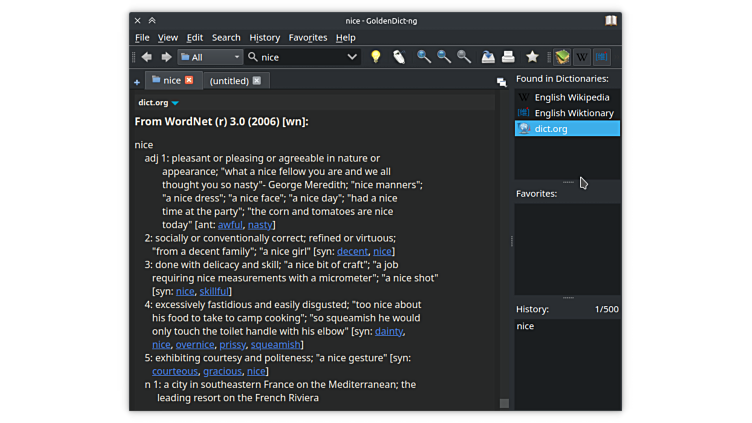Viewport: 752px width, 423px height.
Task: Print the current article
Action: coord(508,57)
